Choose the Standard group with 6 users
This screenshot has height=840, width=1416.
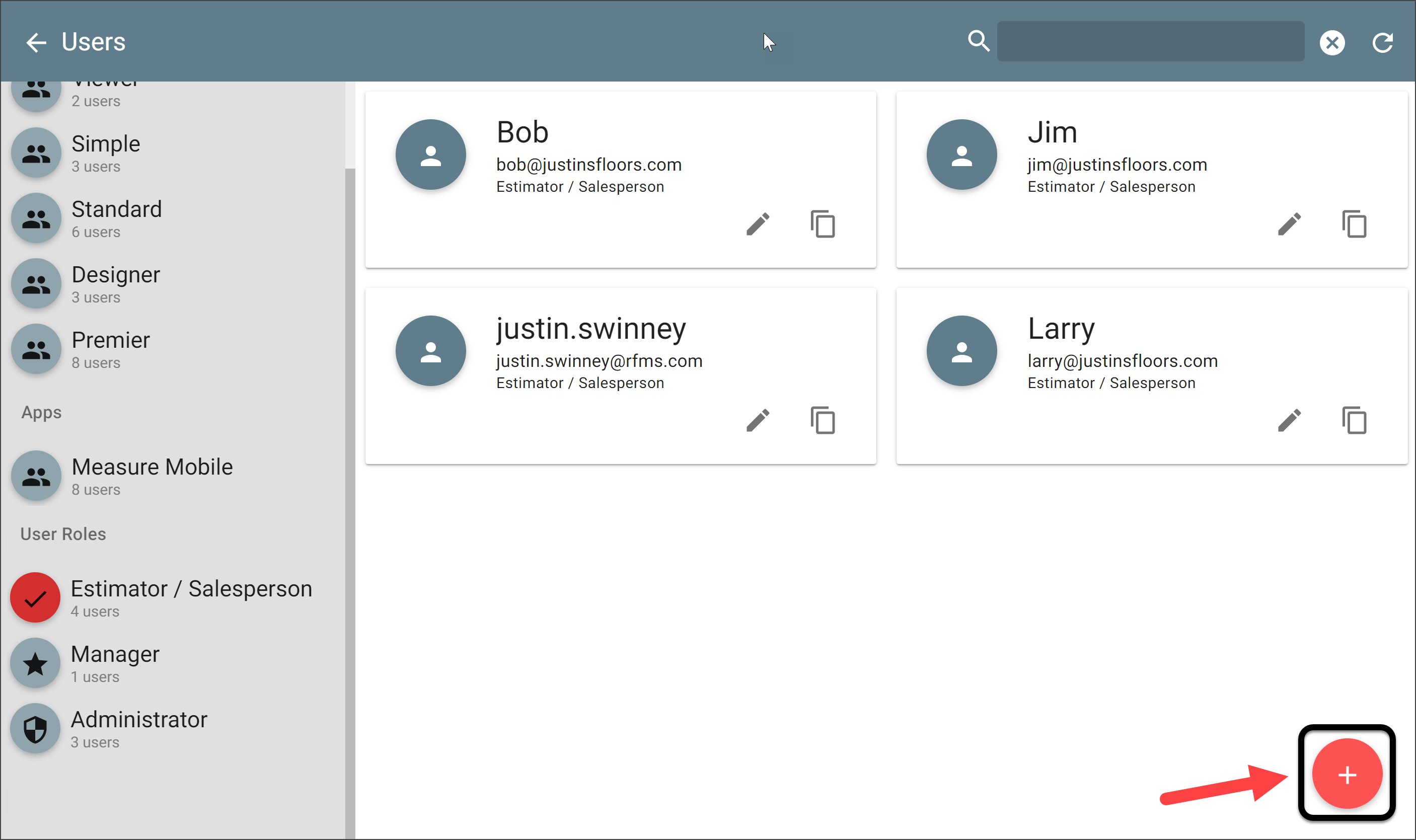pos(36,218)
